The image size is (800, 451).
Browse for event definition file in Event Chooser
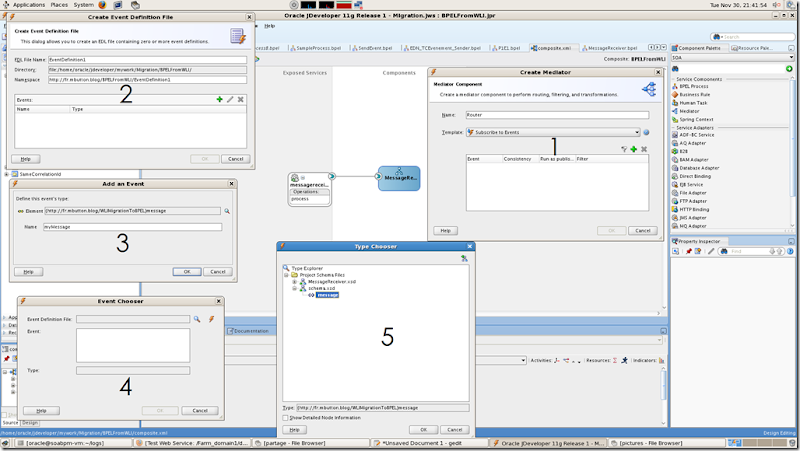coord(197,319)
